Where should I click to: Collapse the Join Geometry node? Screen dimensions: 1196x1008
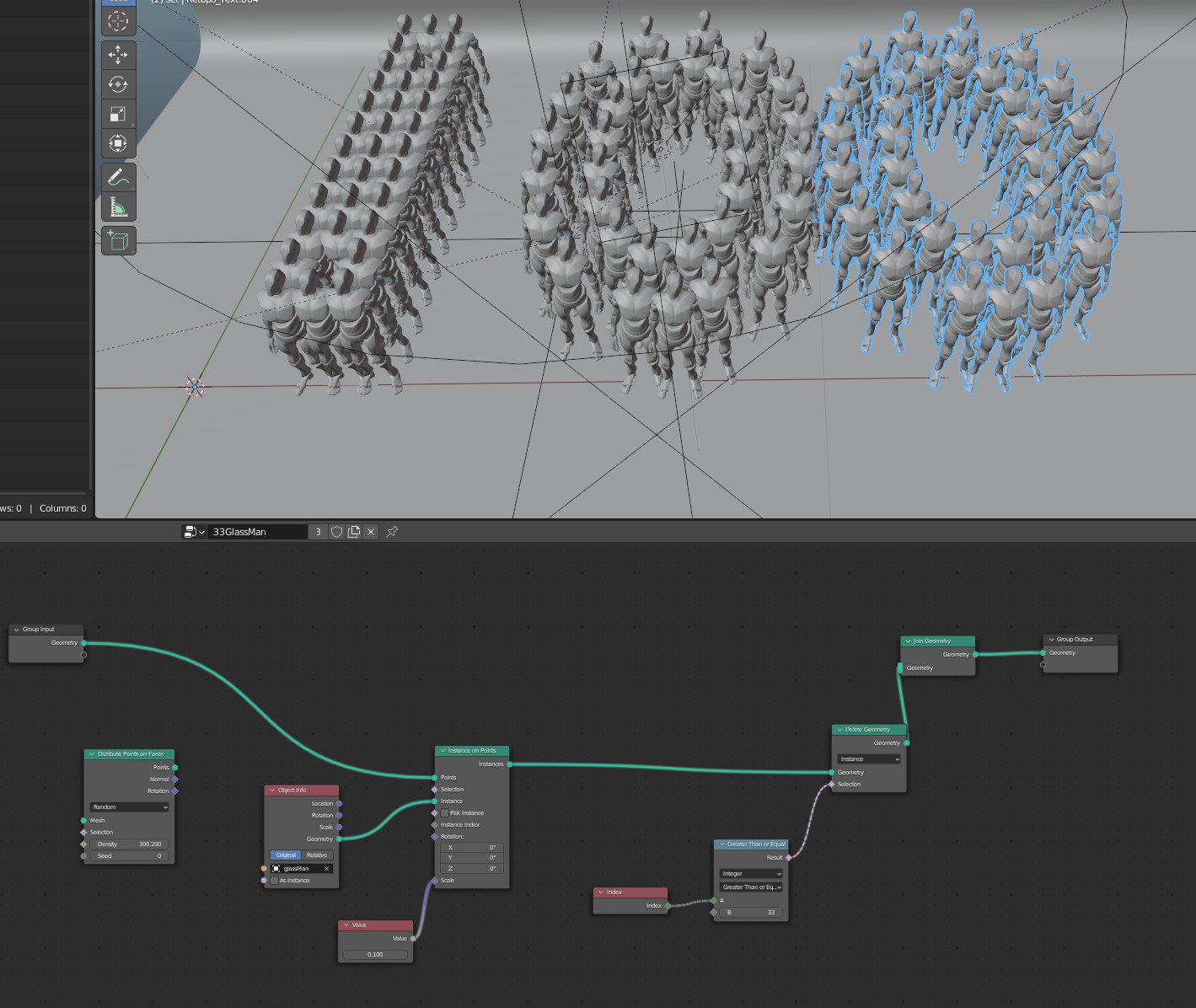(x=908, y=641)
